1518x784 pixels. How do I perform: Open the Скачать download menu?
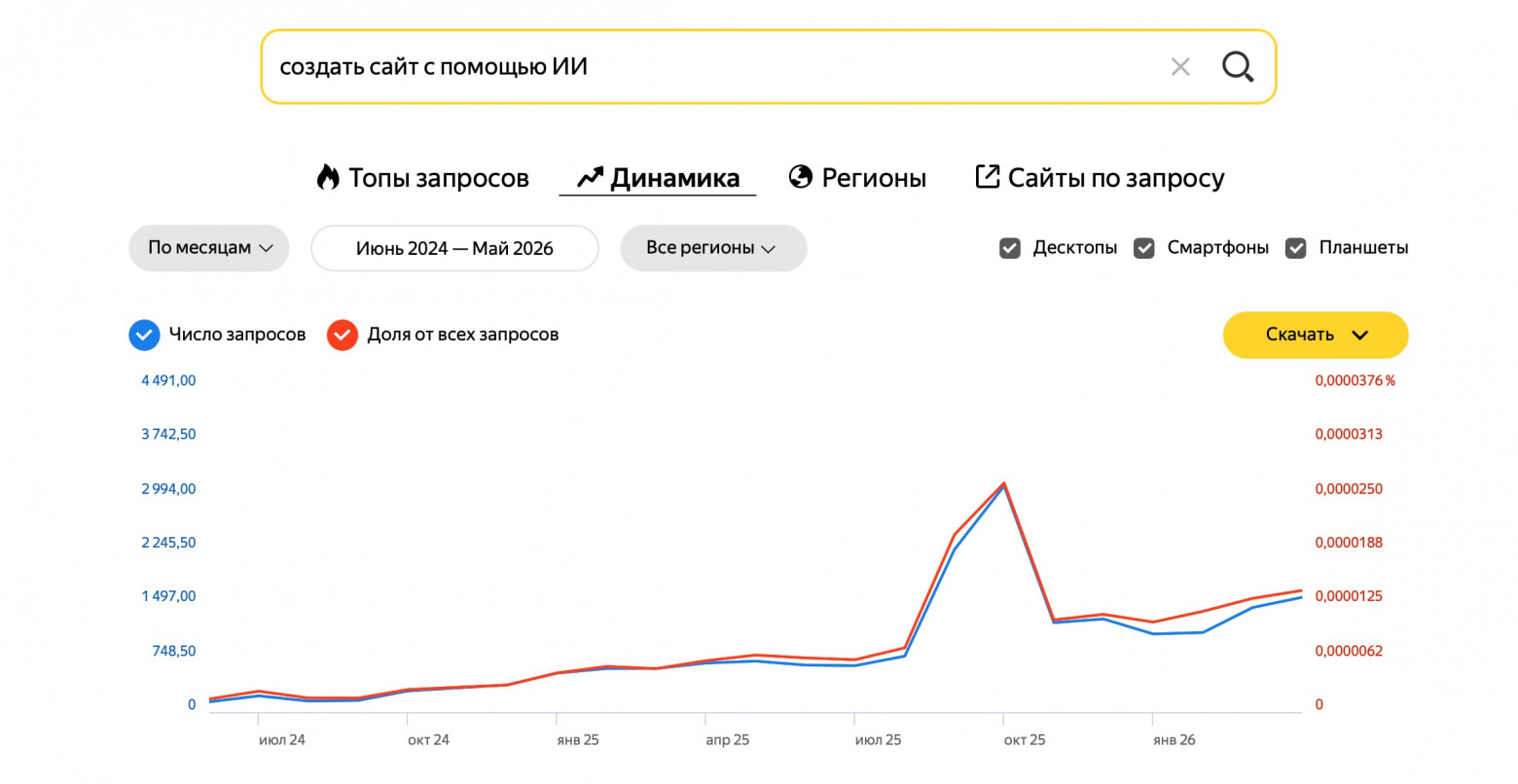(x=1316, y=335)
